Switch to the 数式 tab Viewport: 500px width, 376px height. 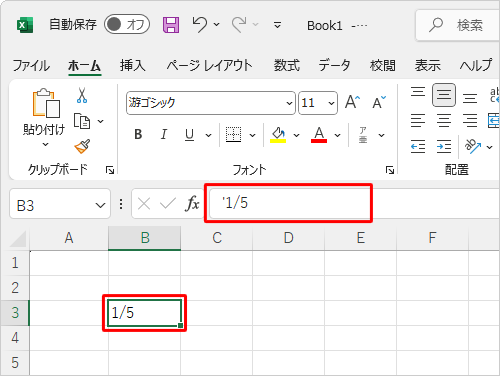pos(287,65)
